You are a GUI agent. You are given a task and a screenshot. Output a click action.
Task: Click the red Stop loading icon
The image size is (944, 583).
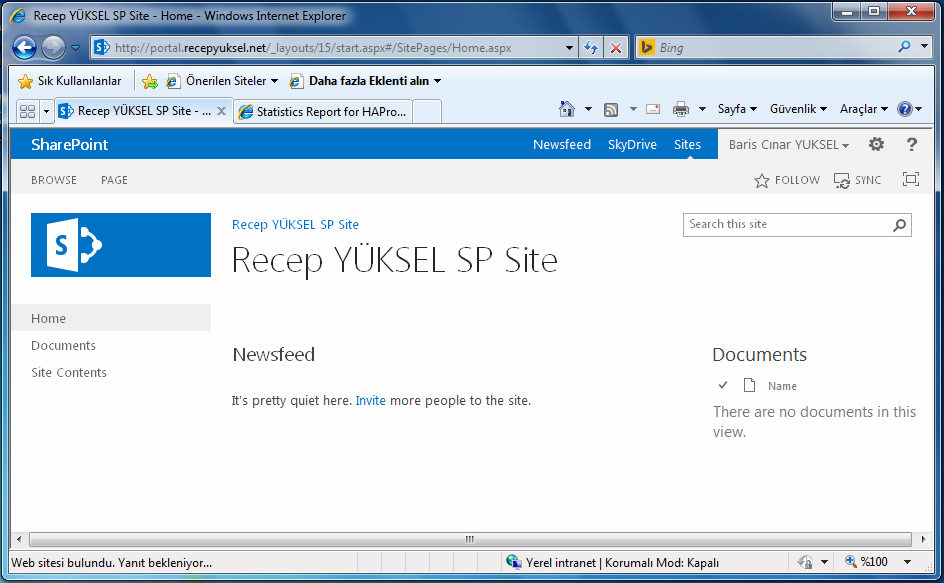tap(616, 48)
